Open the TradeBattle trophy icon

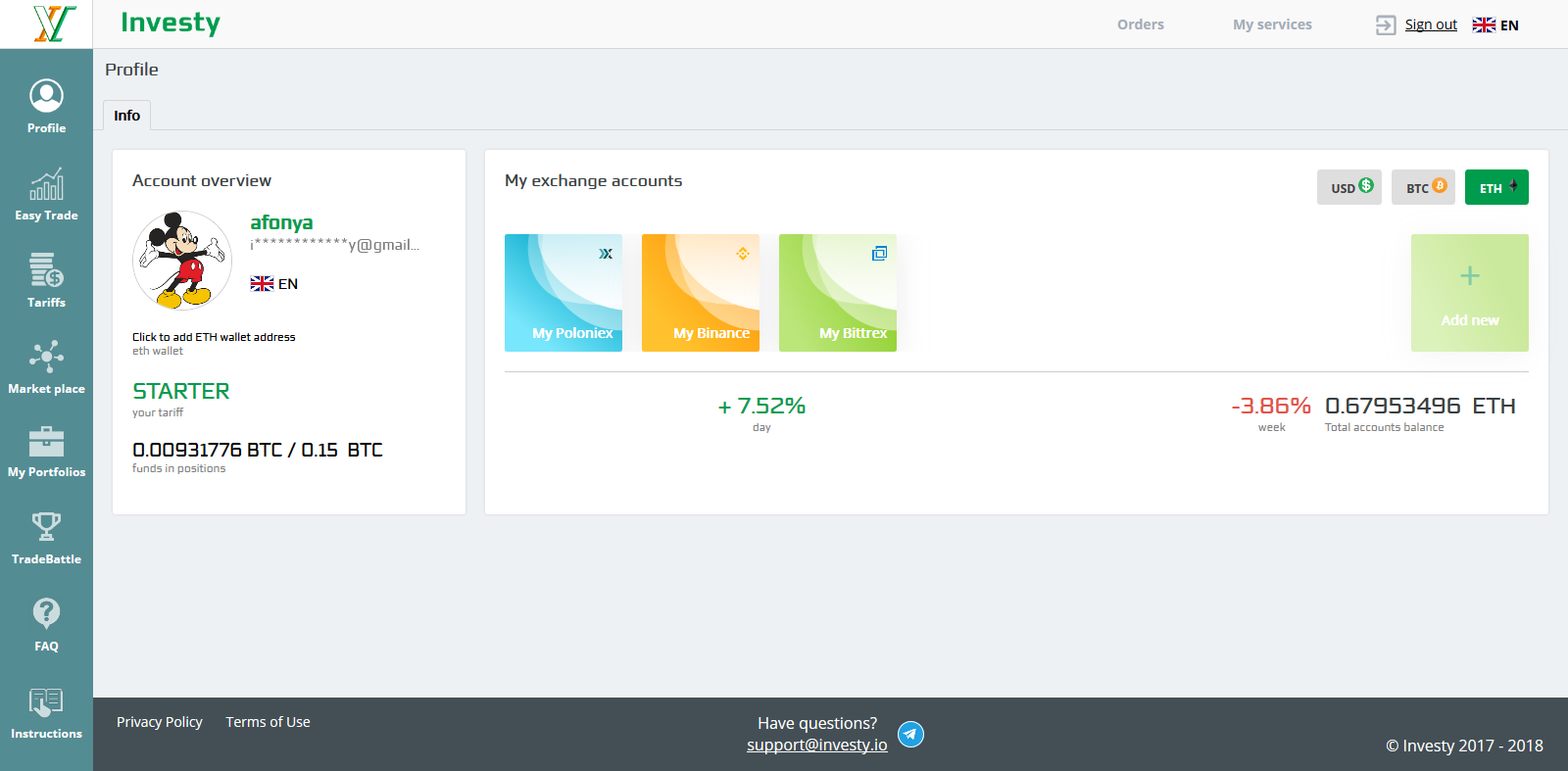click(x=46, y=527)
